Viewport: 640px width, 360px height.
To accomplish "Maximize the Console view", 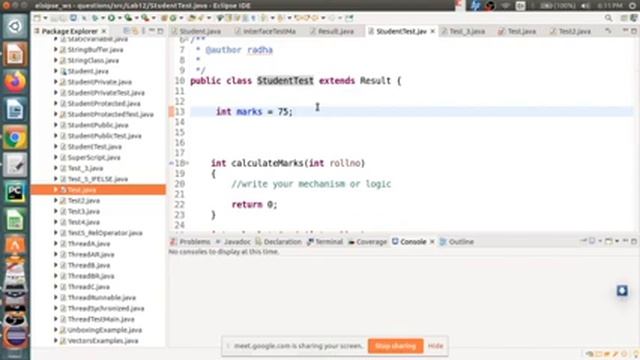I will tap(634, 242).
